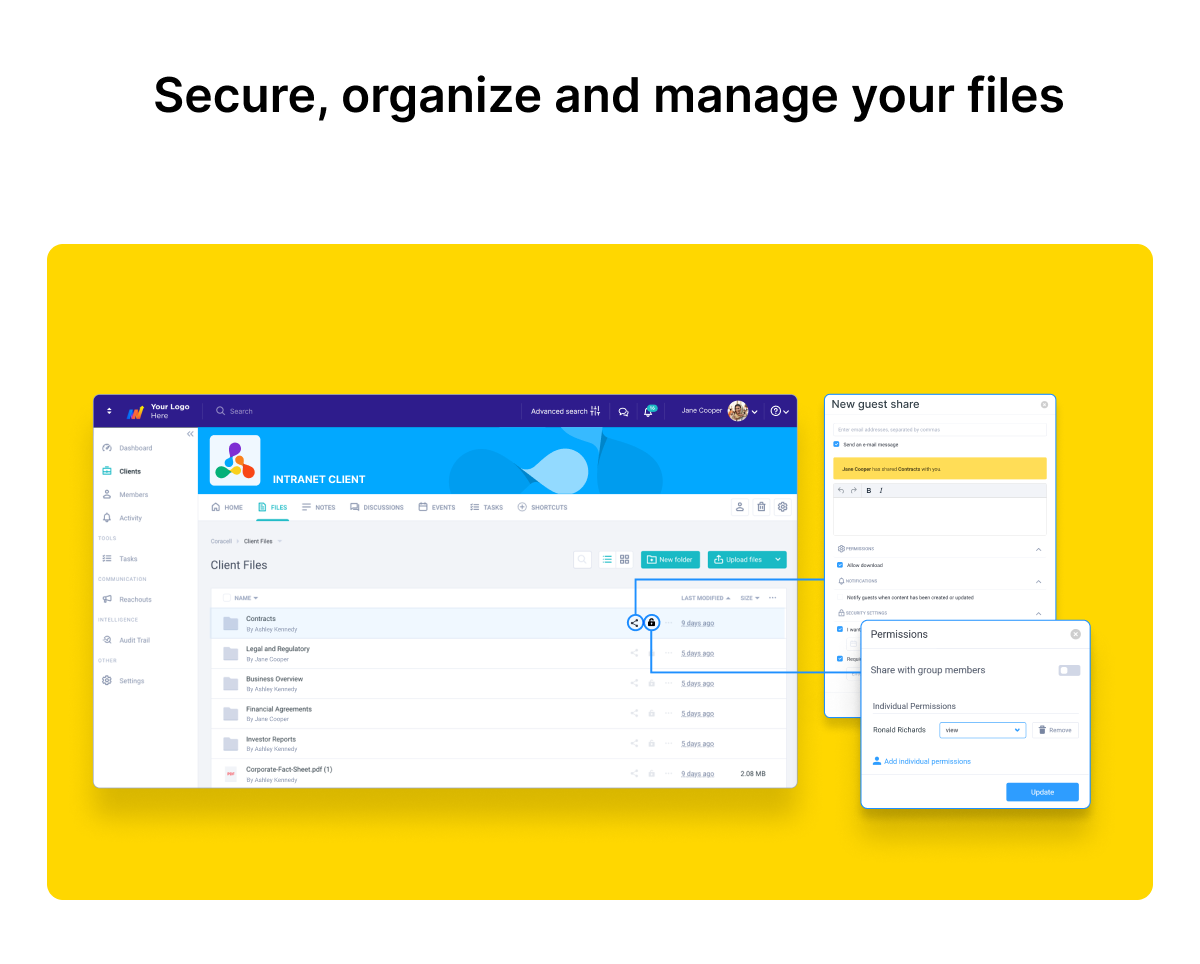1200x964 pixels.
Task: Uncheck Send an e-mail message
Action: coord(836,443)
